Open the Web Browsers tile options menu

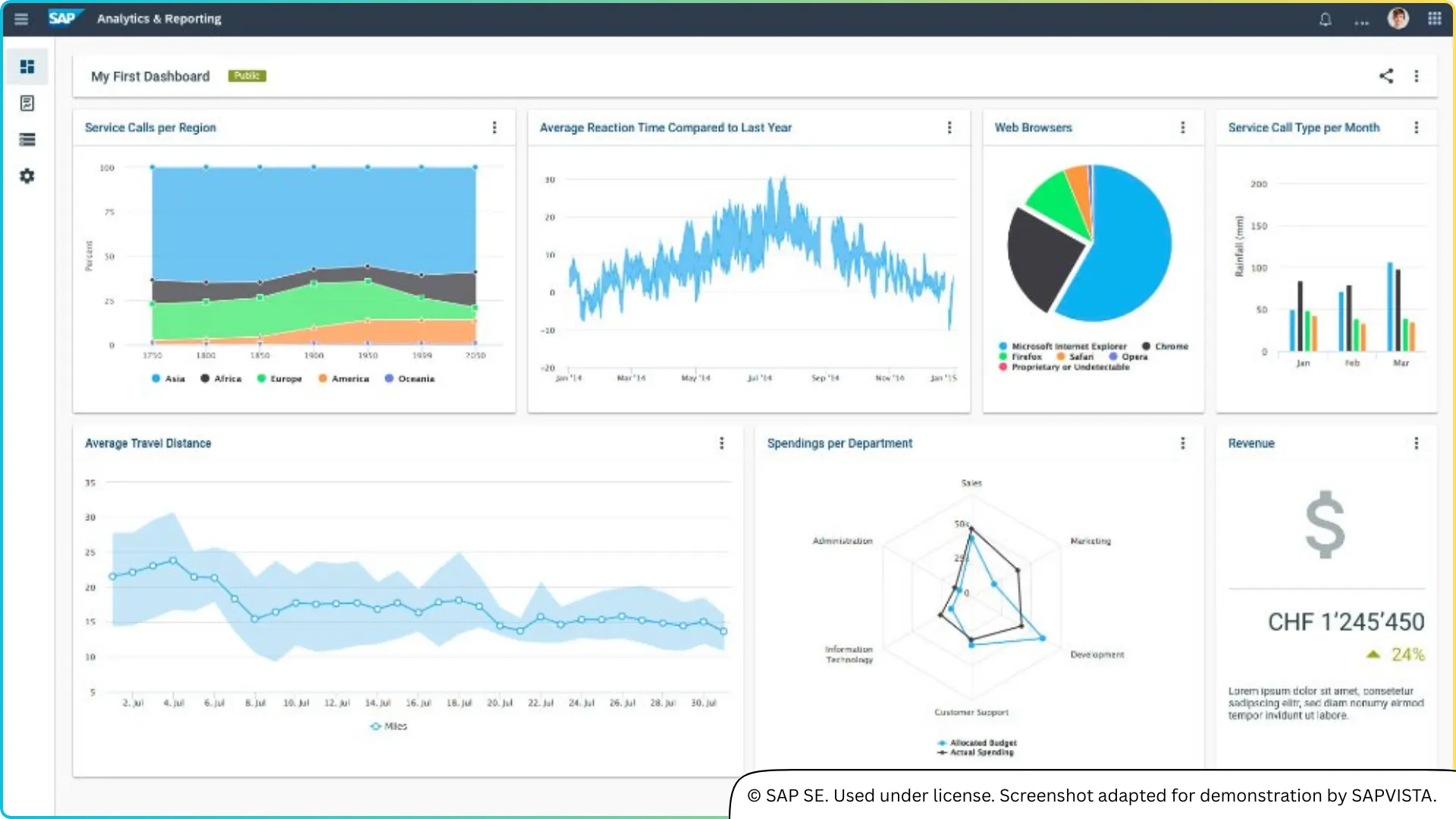pos(1183,127)
